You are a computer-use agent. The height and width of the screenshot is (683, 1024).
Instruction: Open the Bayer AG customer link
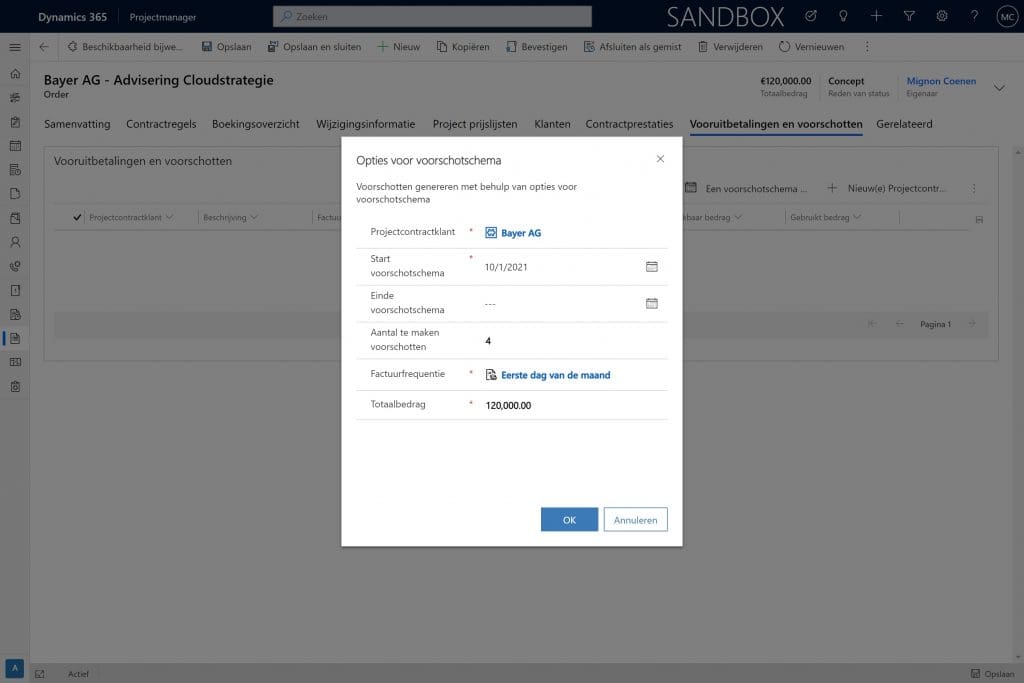point(520,233)
